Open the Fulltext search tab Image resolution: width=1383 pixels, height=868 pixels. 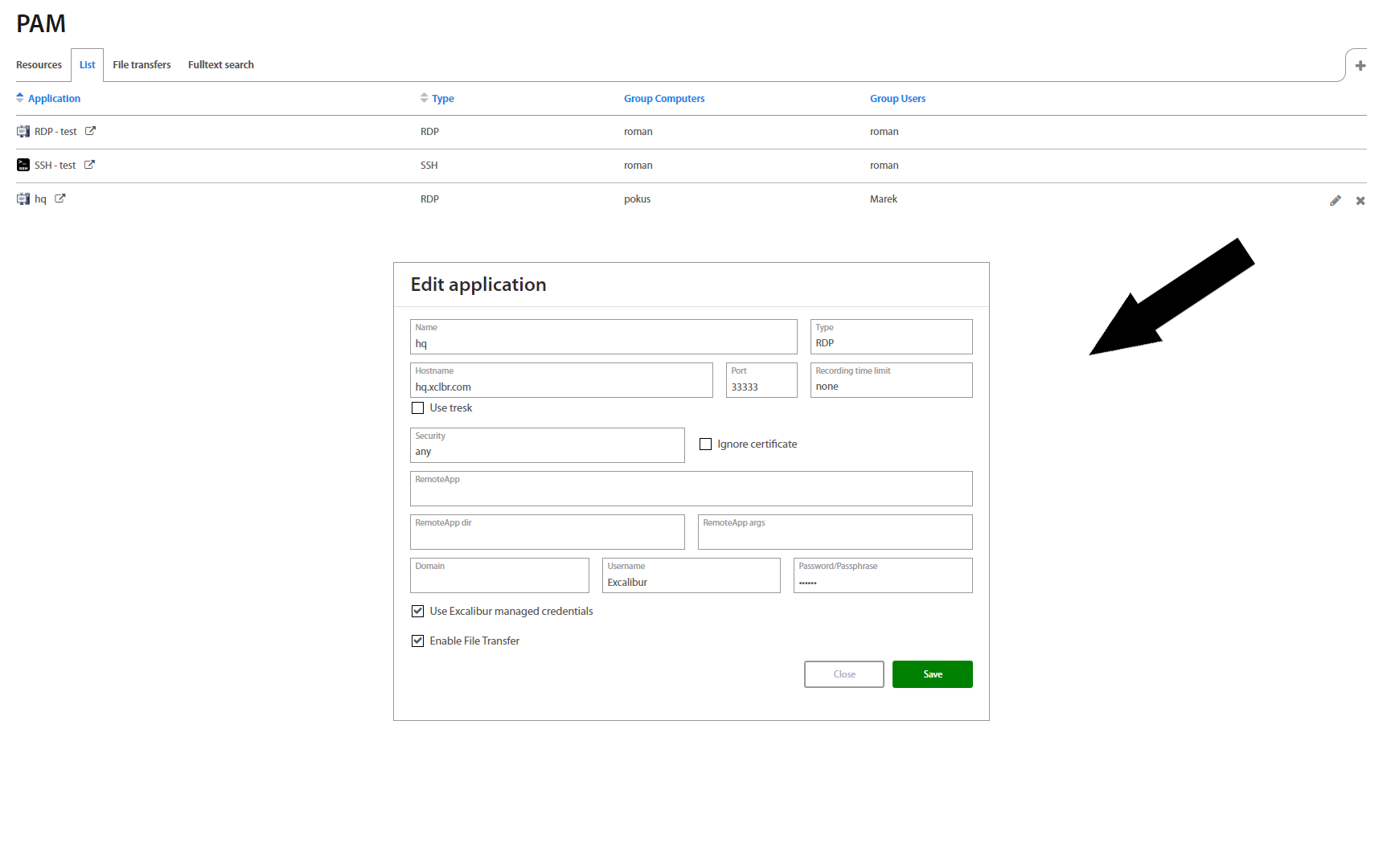tap(220, 65)
